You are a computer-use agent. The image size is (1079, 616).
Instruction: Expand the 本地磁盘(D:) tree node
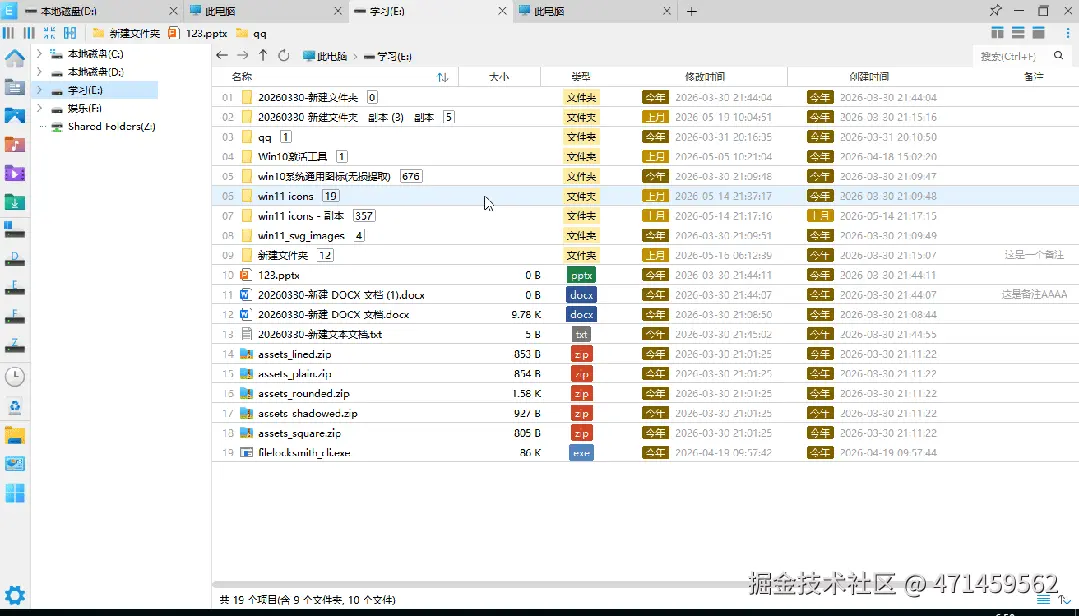coord(39,72)
